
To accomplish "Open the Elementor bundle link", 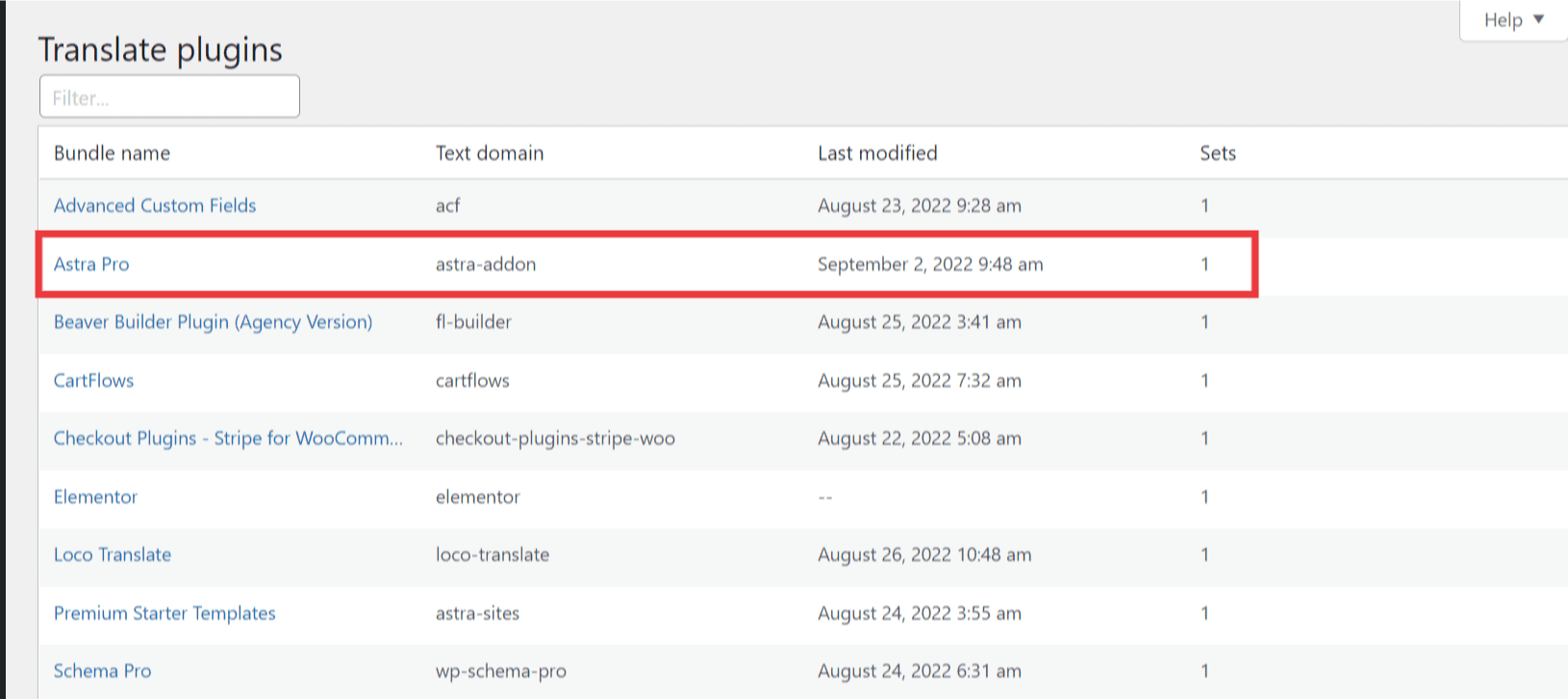I will point(95,496).
